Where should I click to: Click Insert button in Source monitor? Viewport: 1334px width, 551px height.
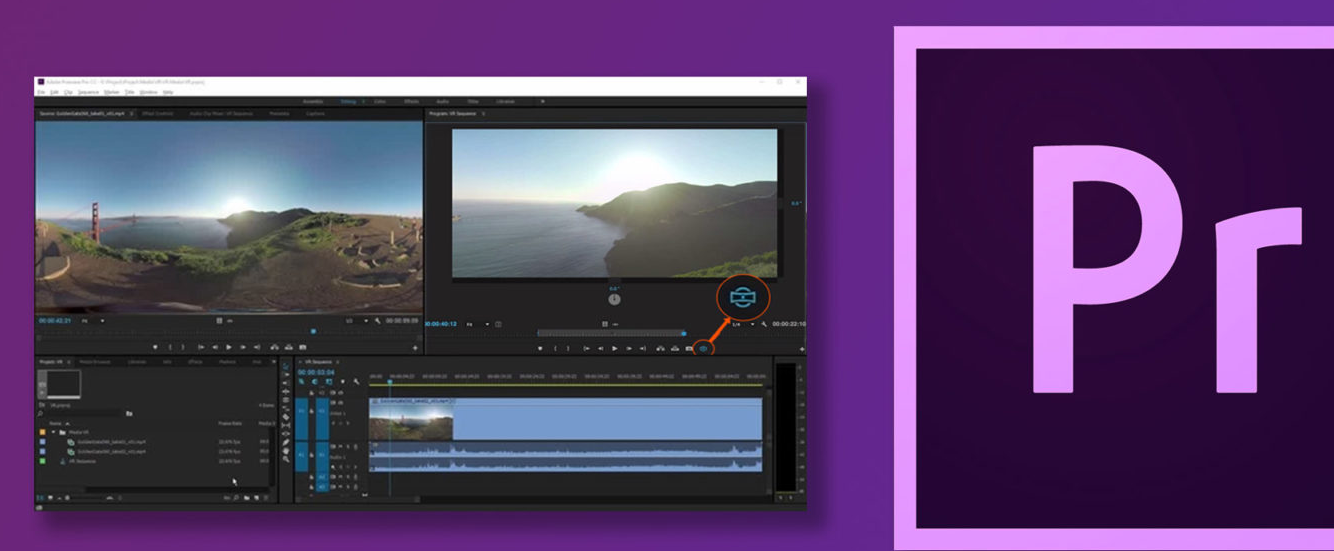[274, 347]
